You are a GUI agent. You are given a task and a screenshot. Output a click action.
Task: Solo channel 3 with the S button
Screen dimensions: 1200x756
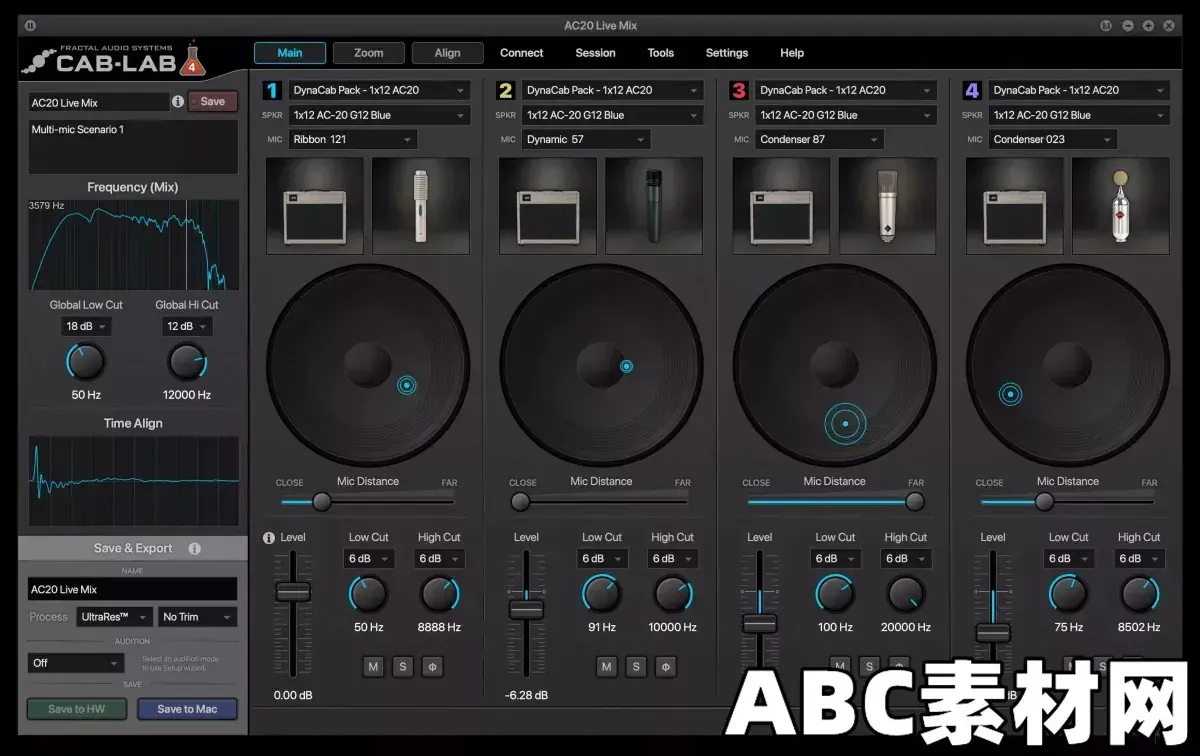(x=869, y=666)
